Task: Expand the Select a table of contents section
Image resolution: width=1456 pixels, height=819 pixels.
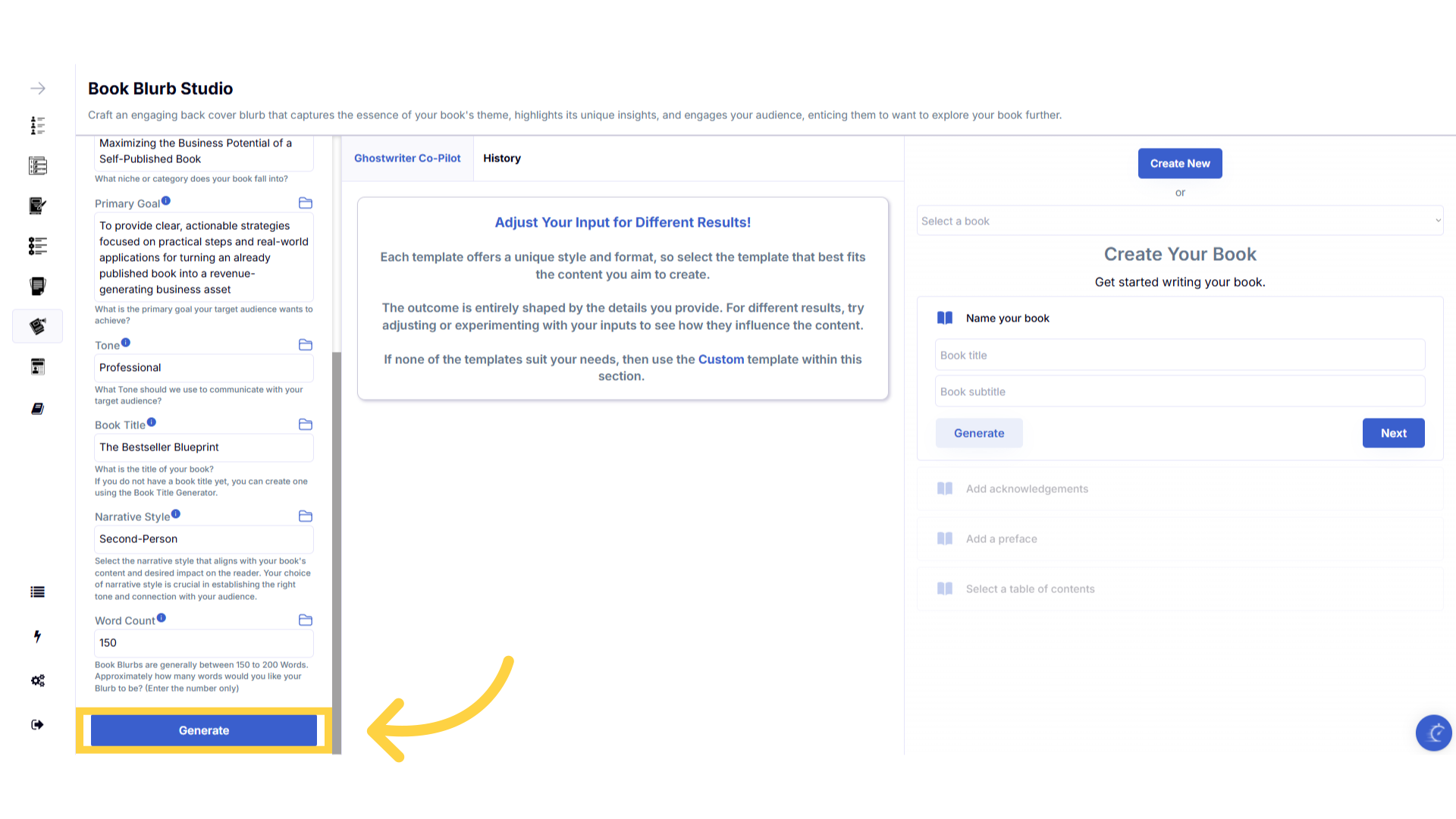Action: coord(1030,589)
